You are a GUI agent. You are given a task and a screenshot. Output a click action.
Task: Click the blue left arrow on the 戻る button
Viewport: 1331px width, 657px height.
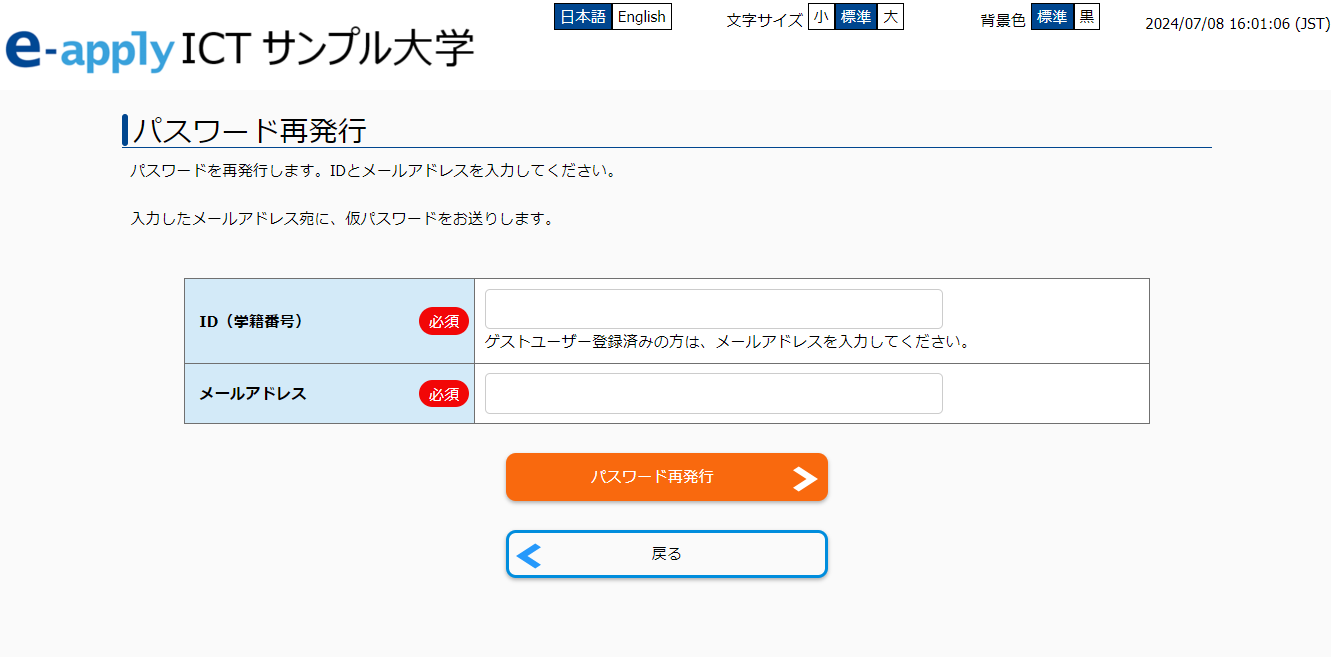(x=530, y=555)
